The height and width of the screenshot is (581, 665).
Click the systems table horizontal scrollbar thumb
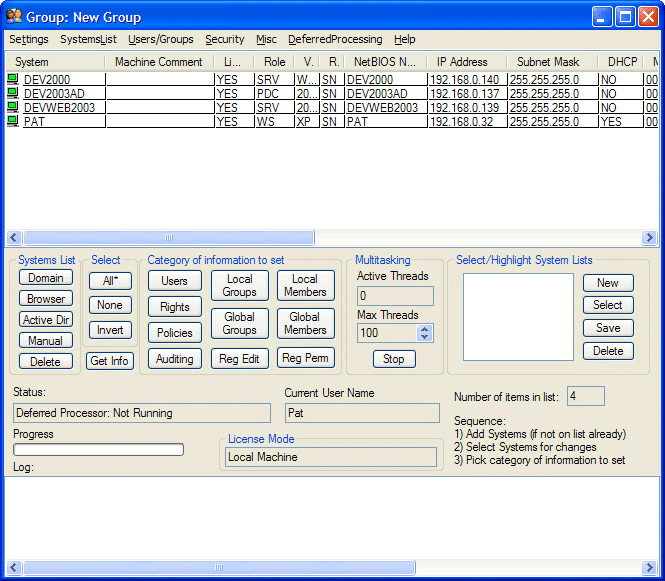[169, 237]
